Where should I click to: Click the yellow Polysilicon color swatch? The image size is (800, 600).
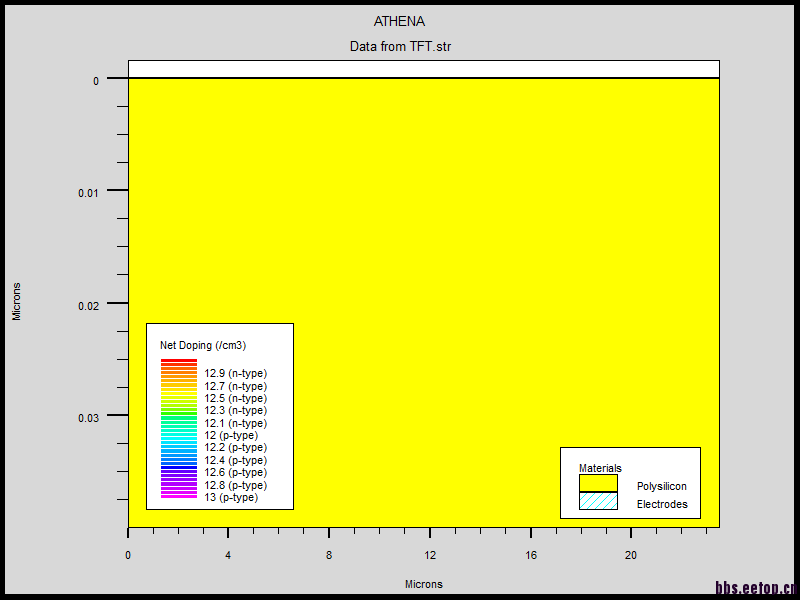click(598, 483)
